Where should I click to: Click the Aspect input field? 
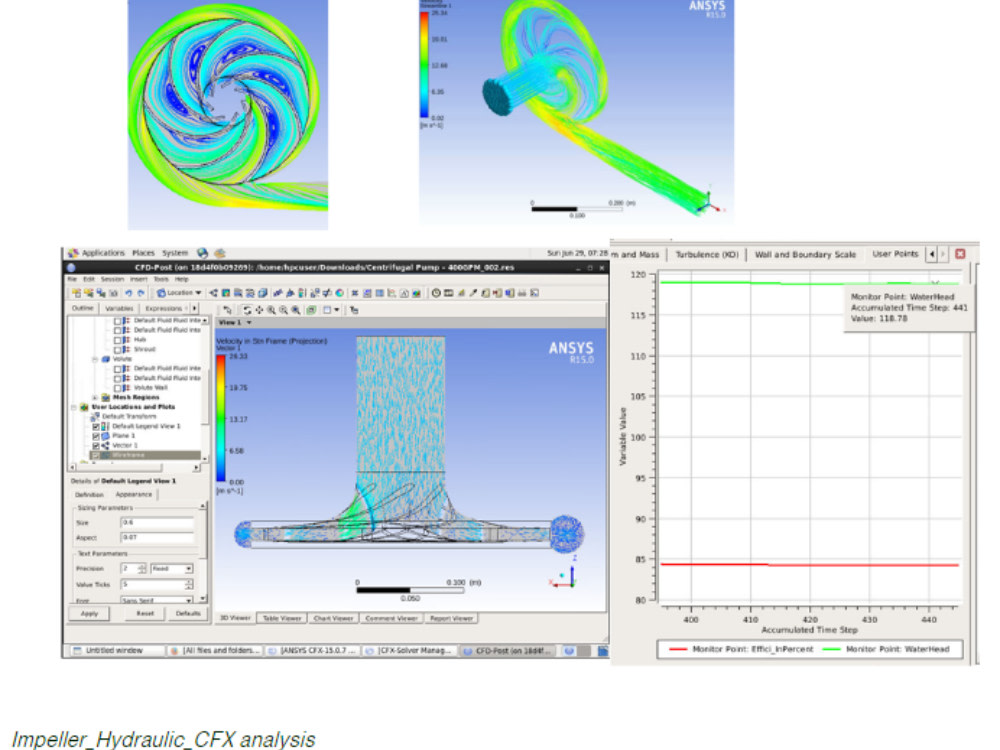pyautogui.click(x=157, y=538)
